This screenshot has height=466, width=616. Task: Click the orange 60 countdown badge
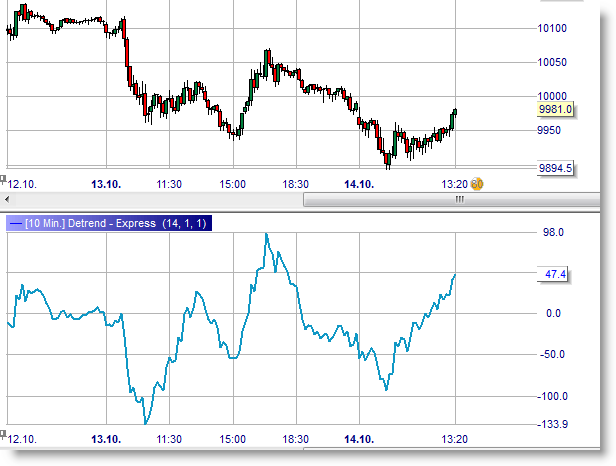coord(477,184)
